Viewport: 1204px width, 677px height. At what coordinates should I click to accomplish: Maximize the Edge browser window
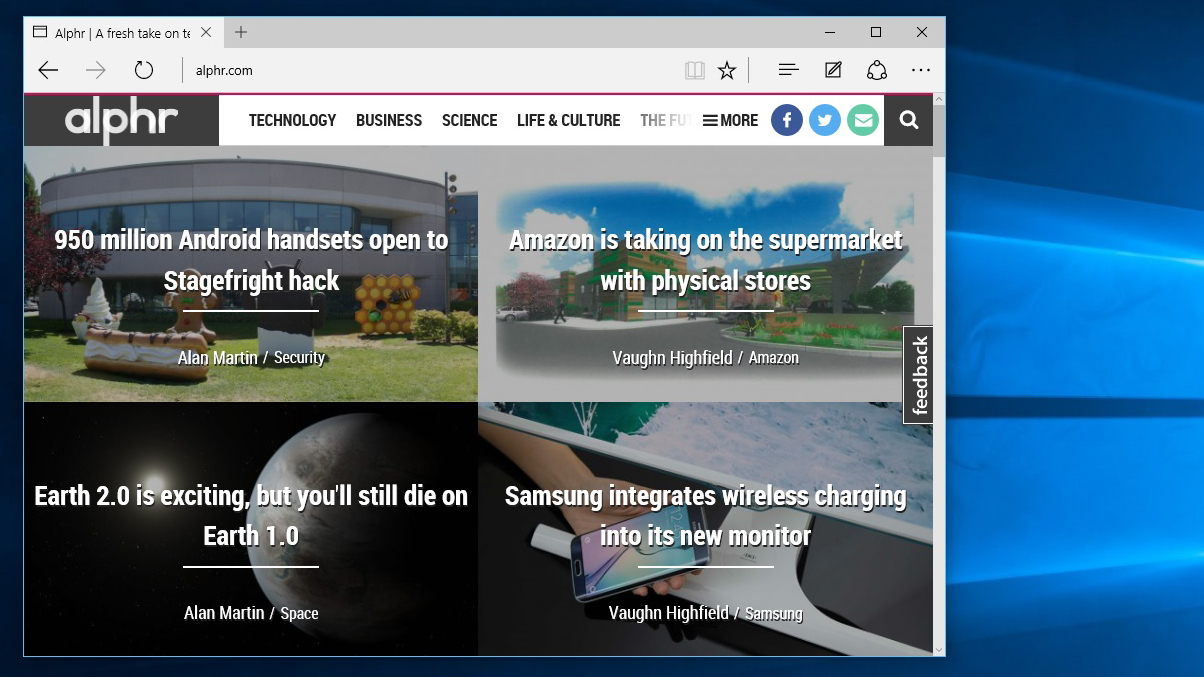tap(876, 32)
